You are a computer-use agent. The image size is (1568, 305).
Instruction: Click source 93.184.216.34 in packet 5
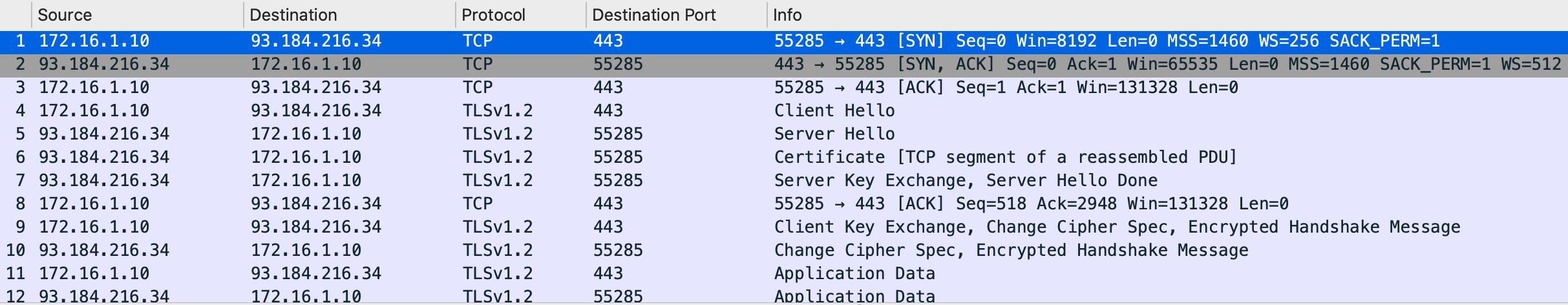coord(104,134)
